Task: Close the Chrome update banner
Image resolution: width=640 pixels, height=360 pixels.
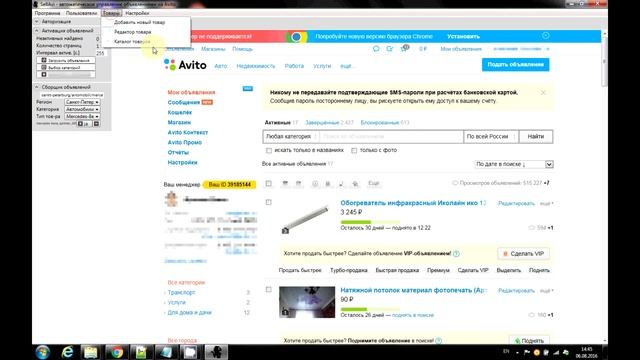Action: pos(546,36)
